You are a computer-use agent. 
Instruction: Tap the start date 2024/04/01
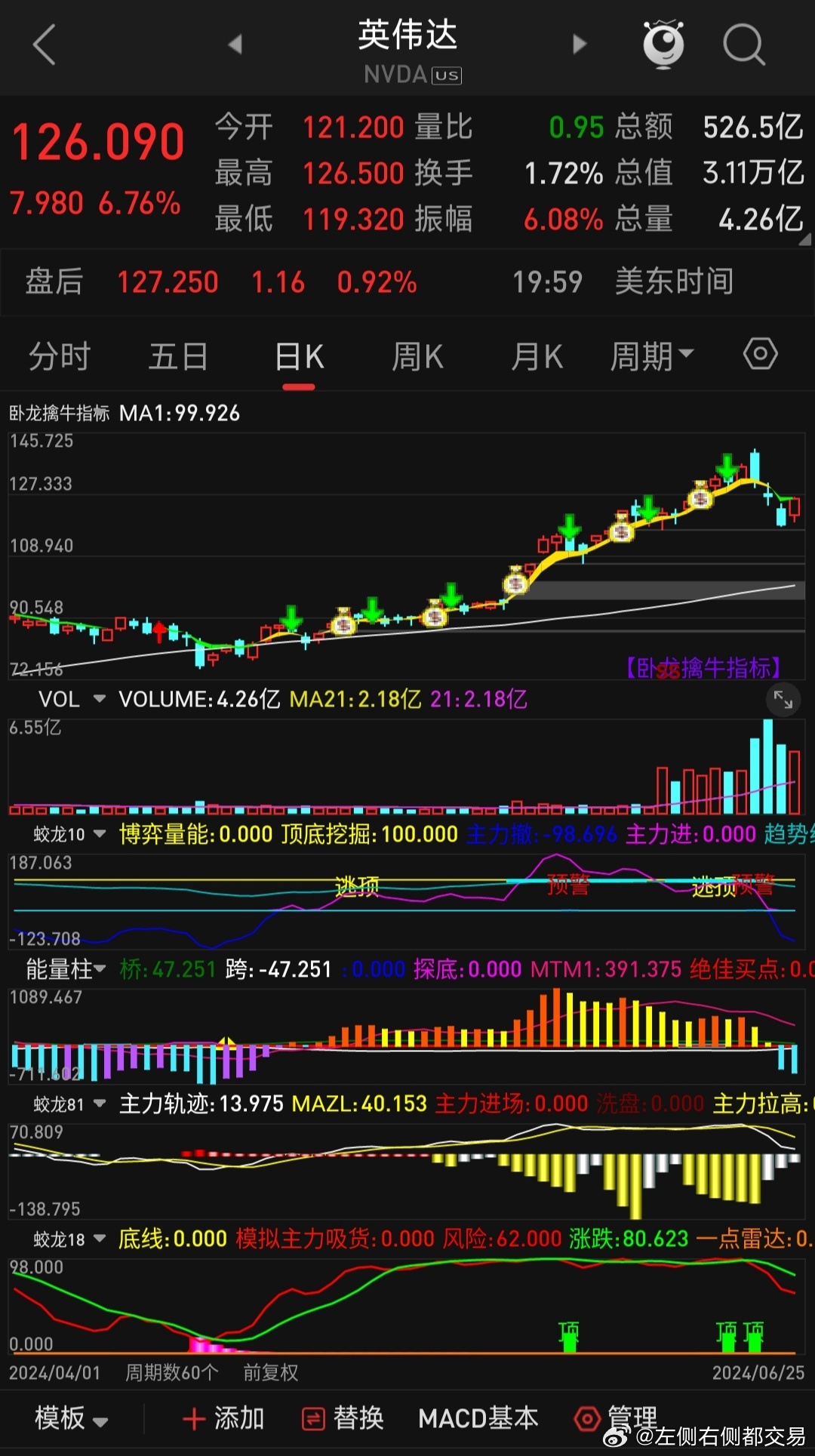point(54,1372)
